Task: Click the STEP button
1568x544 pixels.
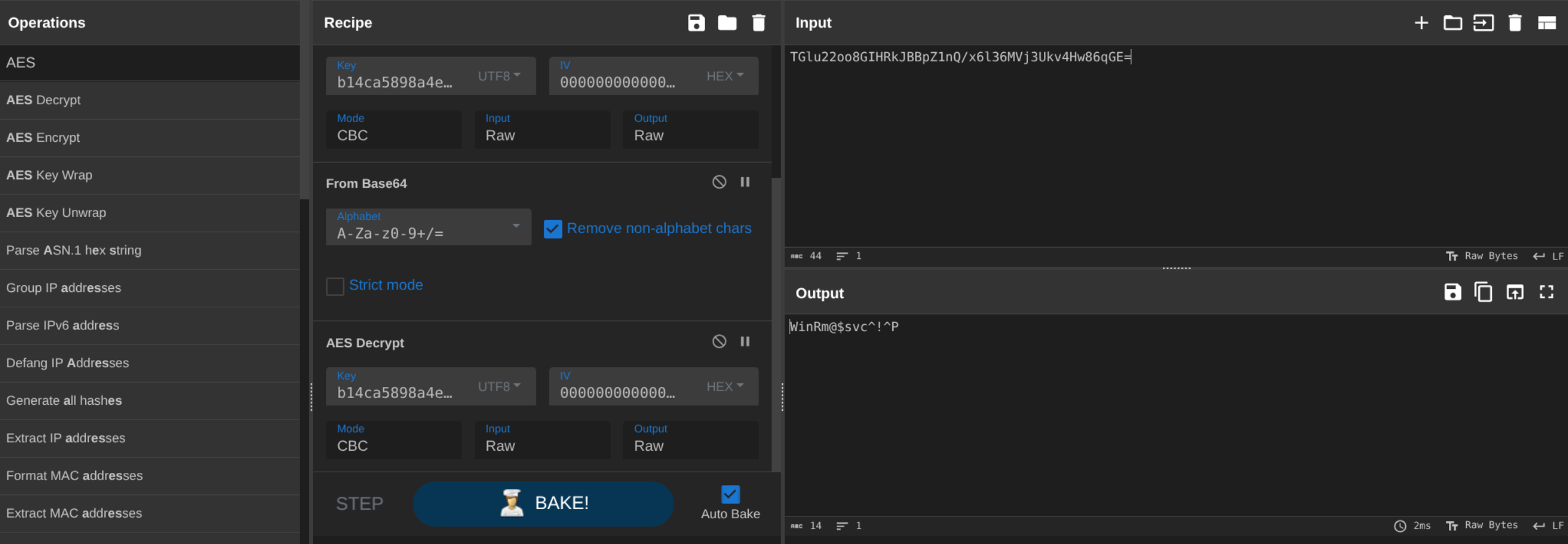Action: (x=360, y=504)
